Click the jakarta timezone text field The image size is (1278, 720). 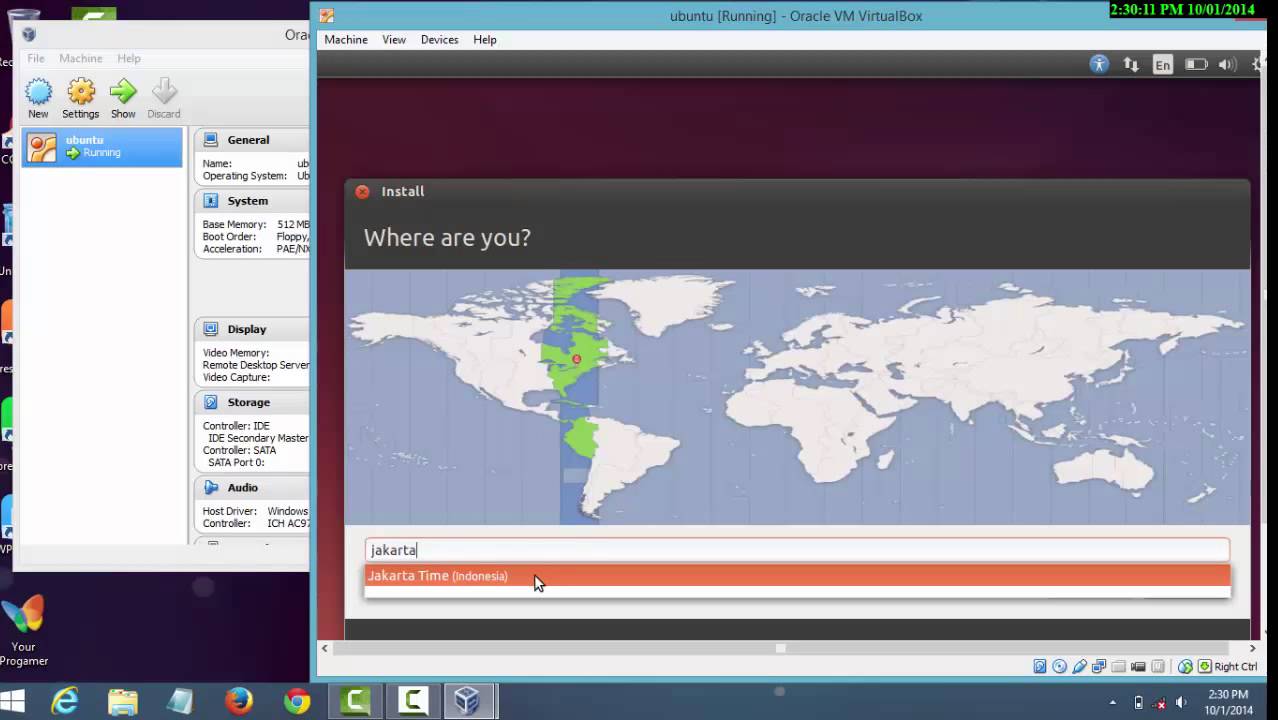coord(797,550)
